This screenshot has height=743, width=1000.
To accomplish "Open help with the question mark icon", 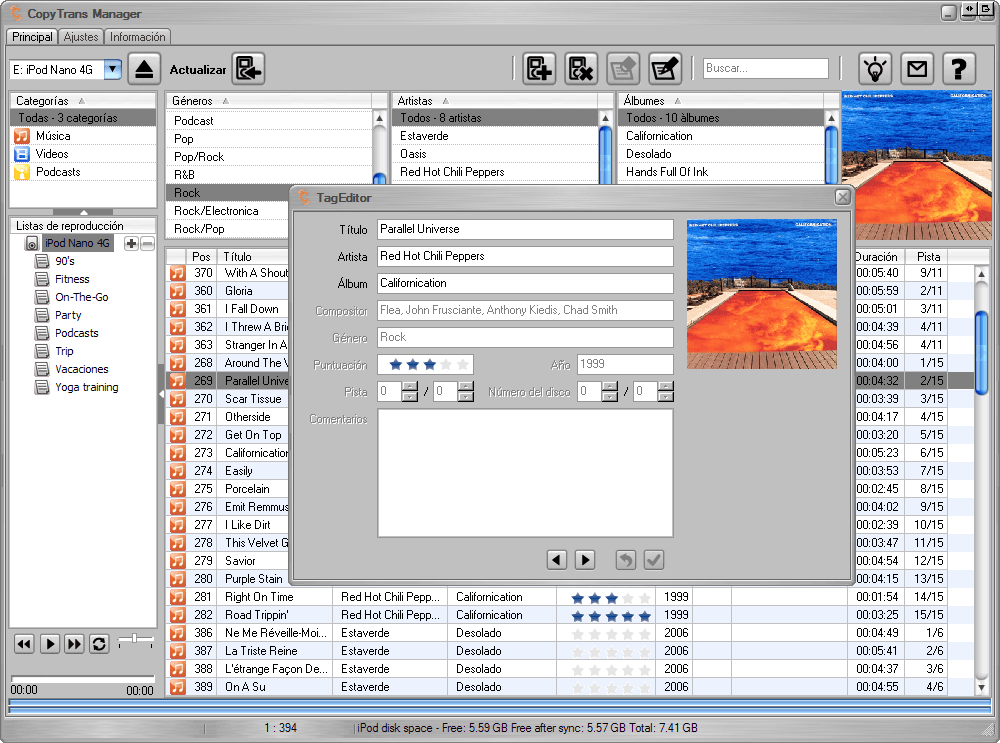I will [959, 69].
